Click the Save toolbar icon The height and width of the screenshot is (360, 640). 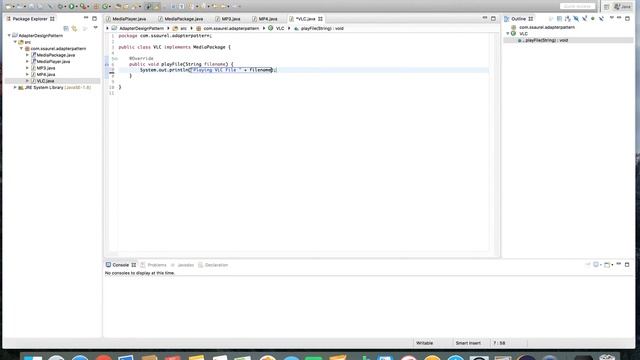[x=31, y=6]
